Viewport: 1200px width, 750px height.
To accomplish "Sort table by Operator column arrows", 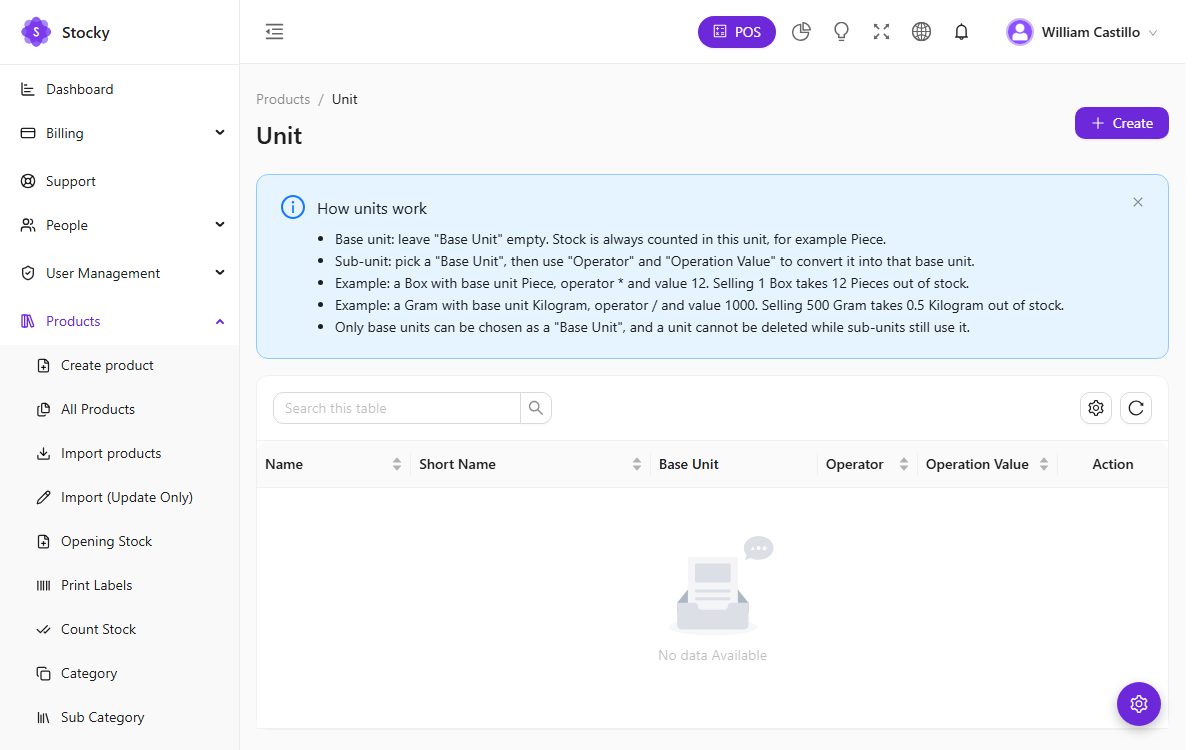I will tap(904, 464).
